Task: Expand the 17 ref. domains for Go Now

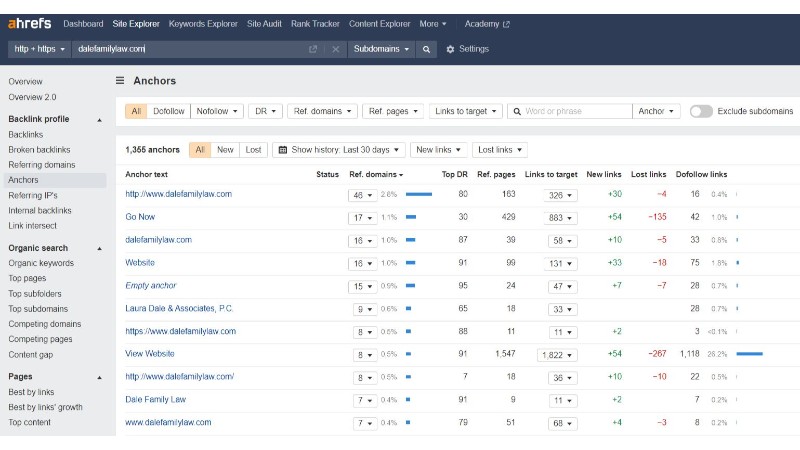Action: [363, 218]
